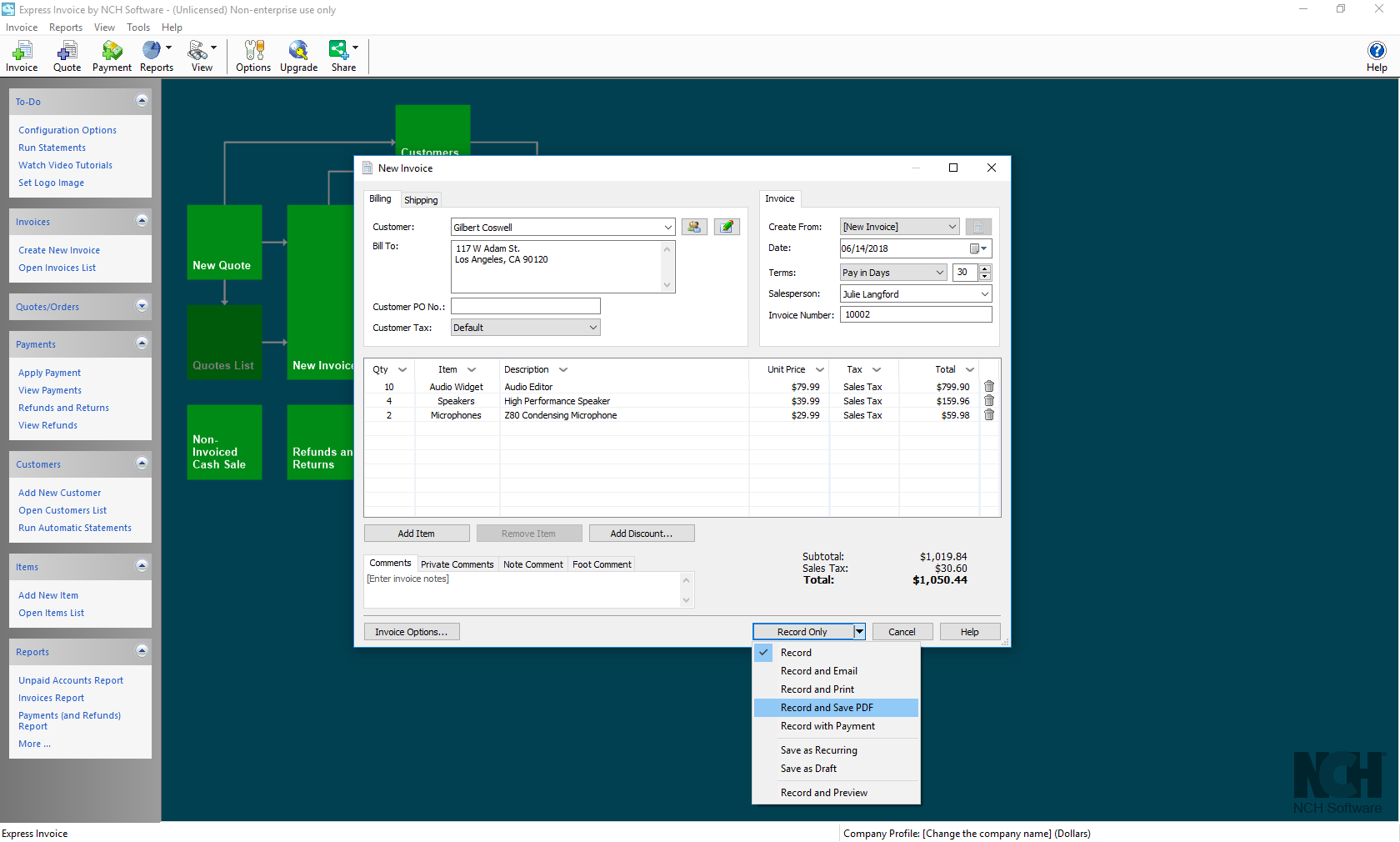The width and height of the screenshot is (1400, 842).
Task: Click the edit customer pencil icon
Action: point(727,227)
